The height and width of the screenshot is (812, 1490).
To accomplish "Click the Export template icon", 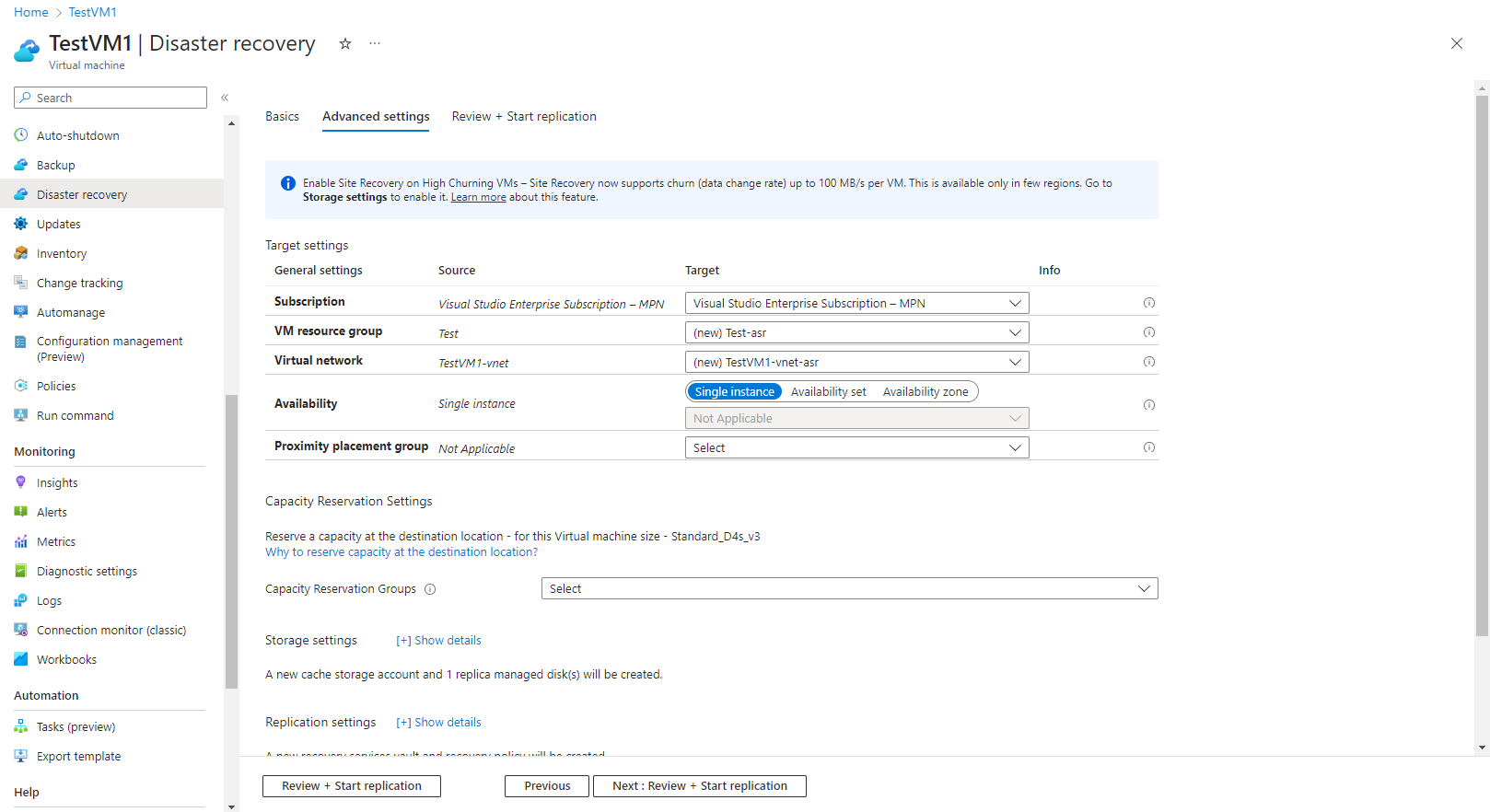I will click(x=21, y=756).
